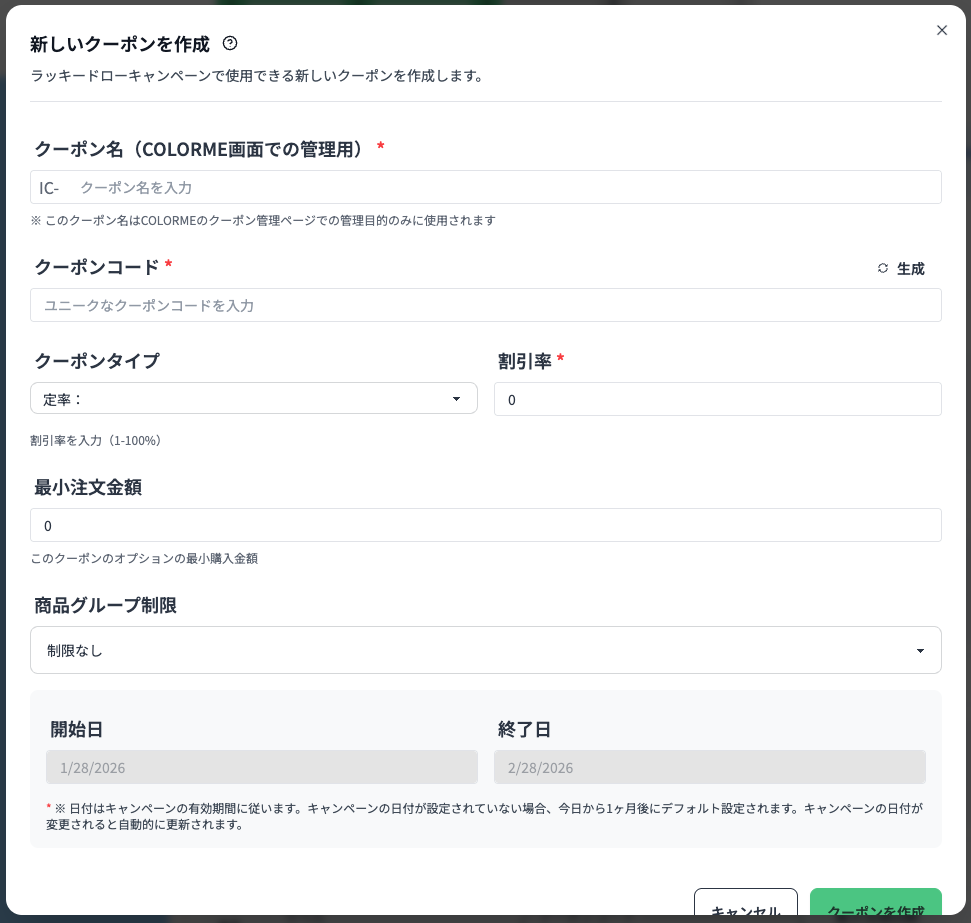Click the 最小注文金額 amount field
The image size is (971, 923).
486,525
